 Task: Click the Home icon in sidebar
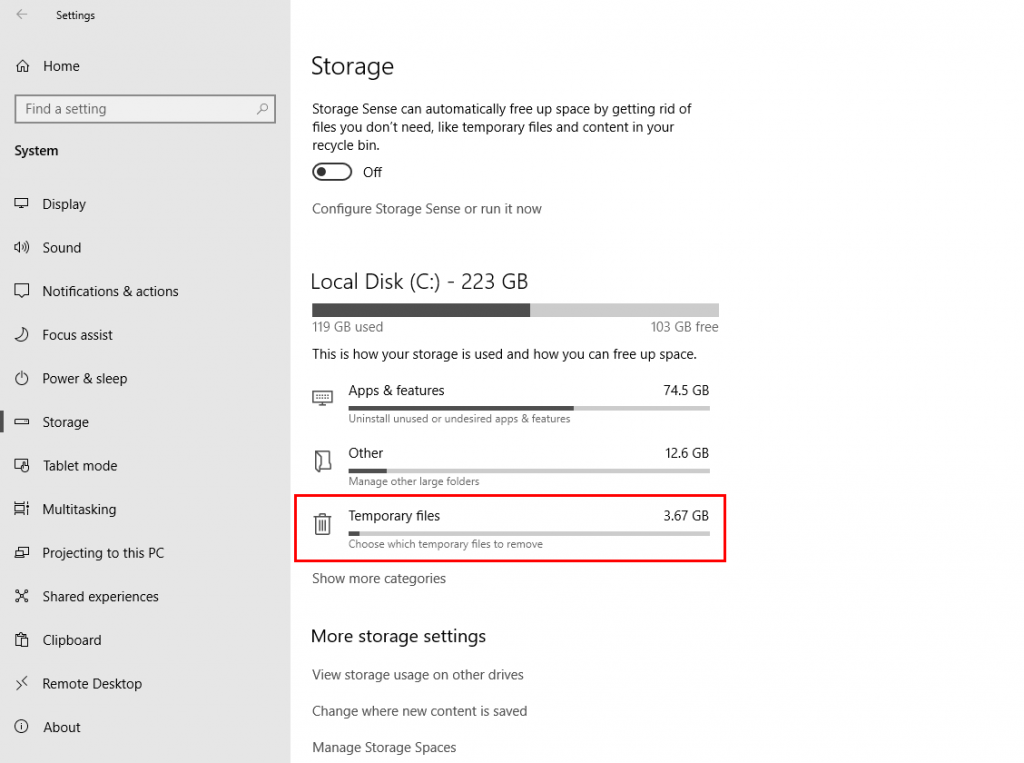click(x=22, y=66)
